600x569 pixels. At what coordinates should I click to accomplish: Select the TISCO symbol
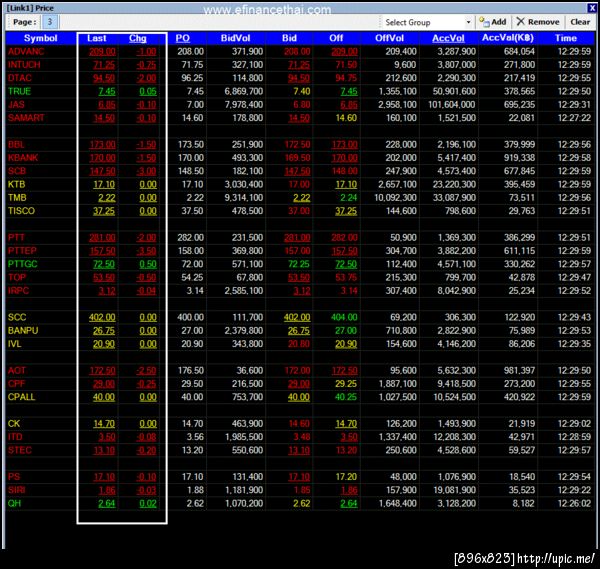point(21,211)
